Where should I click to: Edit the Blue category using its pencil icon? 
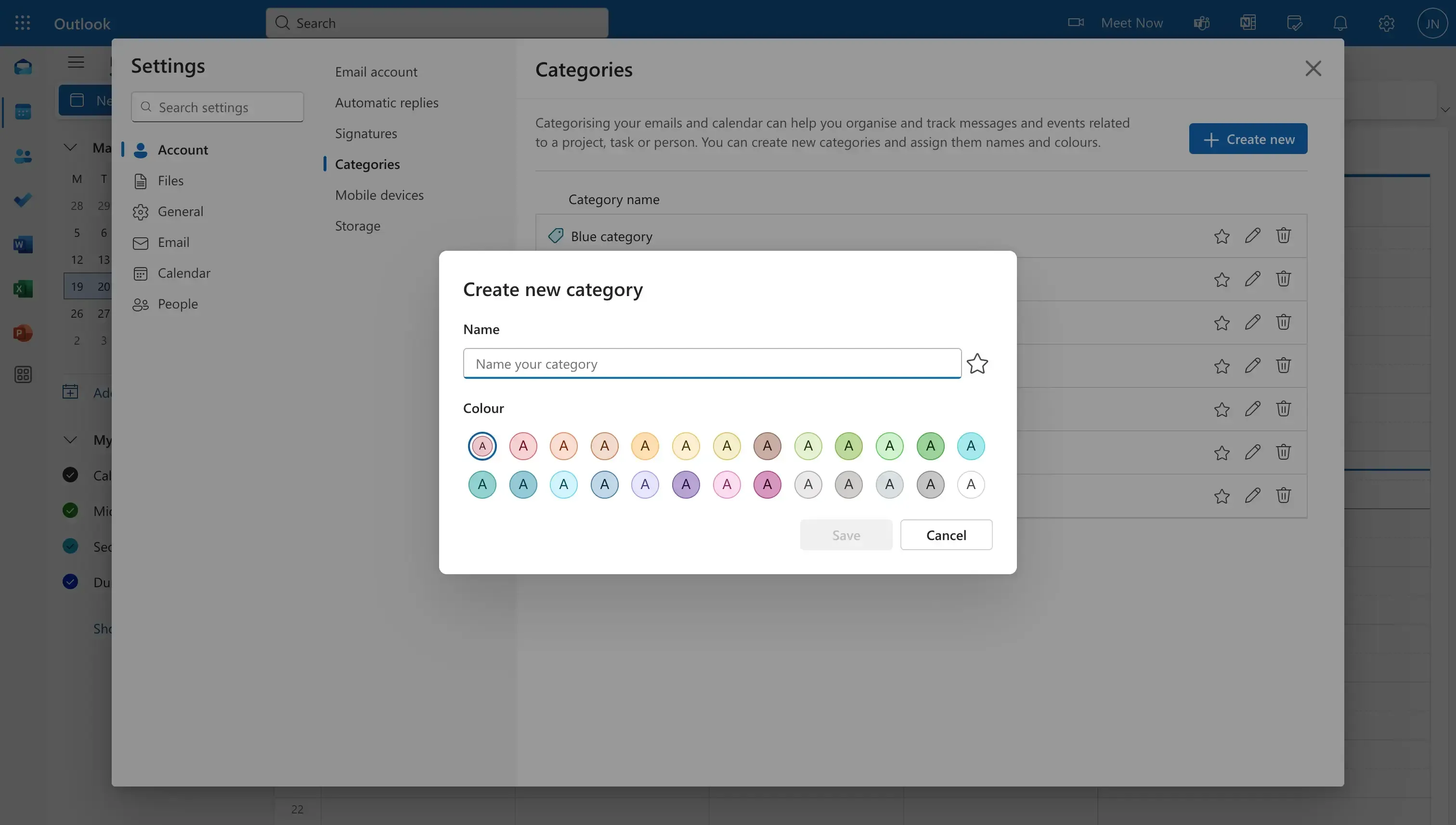(1252, 236)
